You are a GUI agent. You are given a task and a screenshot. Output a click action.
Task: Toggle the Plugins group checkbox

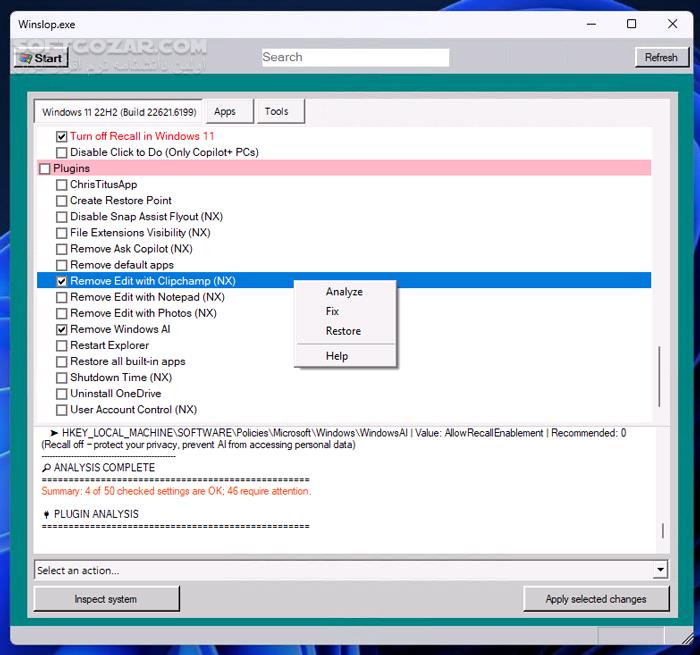(44, 169)
